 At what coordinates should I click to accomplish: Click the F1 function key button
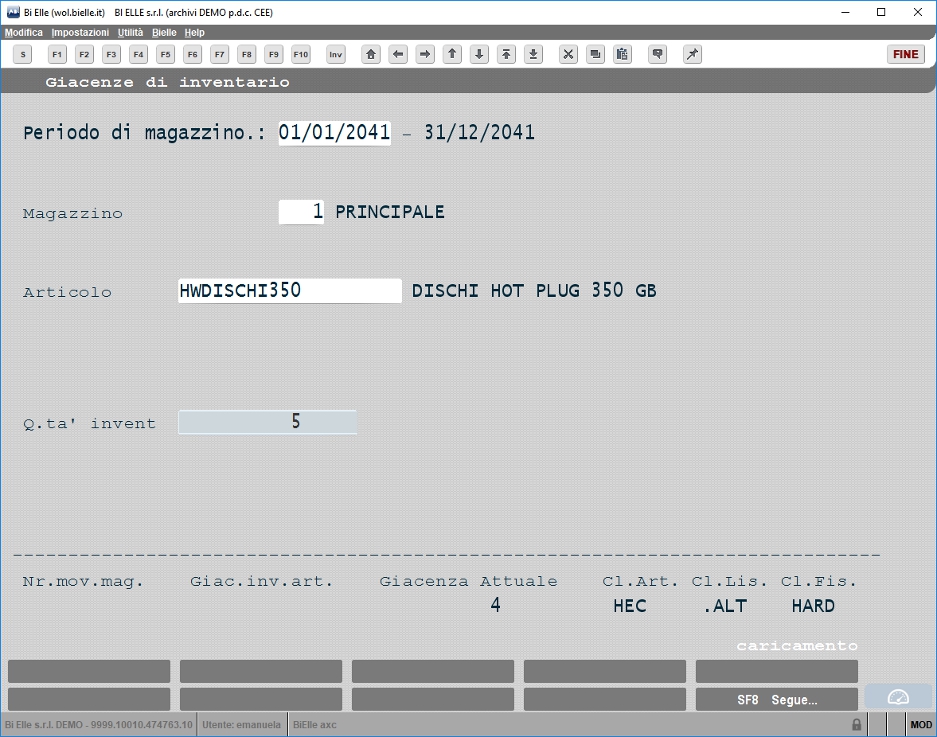pos(57,54)
